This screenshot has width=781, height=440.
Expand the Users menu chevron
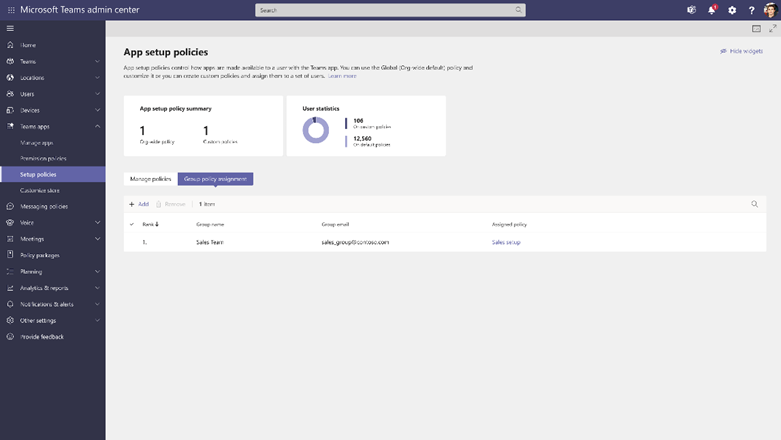coord(97,94)
